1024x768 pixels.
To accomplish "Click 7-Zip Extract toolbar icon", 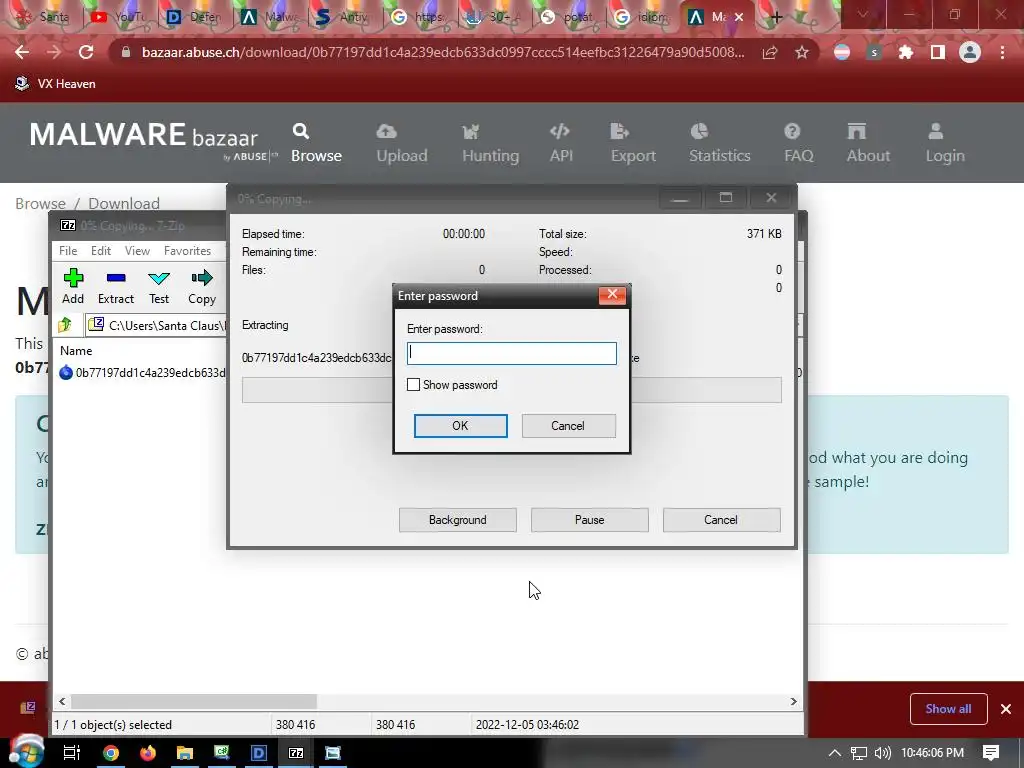I will pyautogui.click(x=116, y=287).
